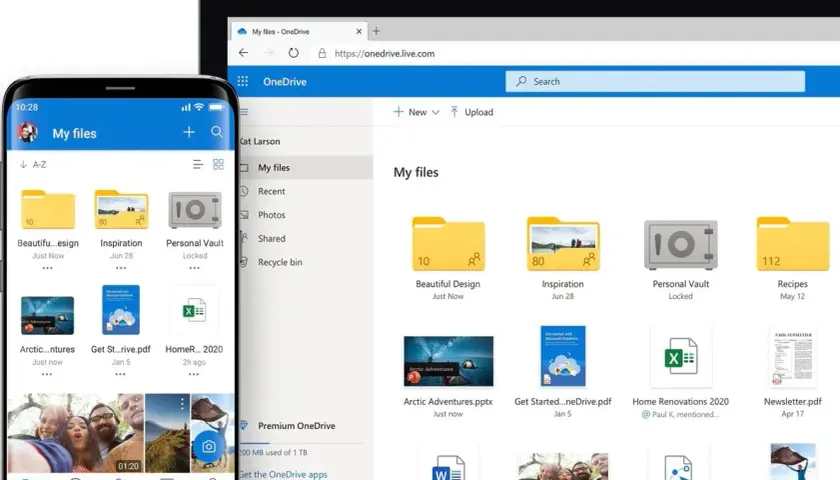
Task: Tap the A-Z sort option on phone
Action: pyautogui.click(x=33, y=164)
